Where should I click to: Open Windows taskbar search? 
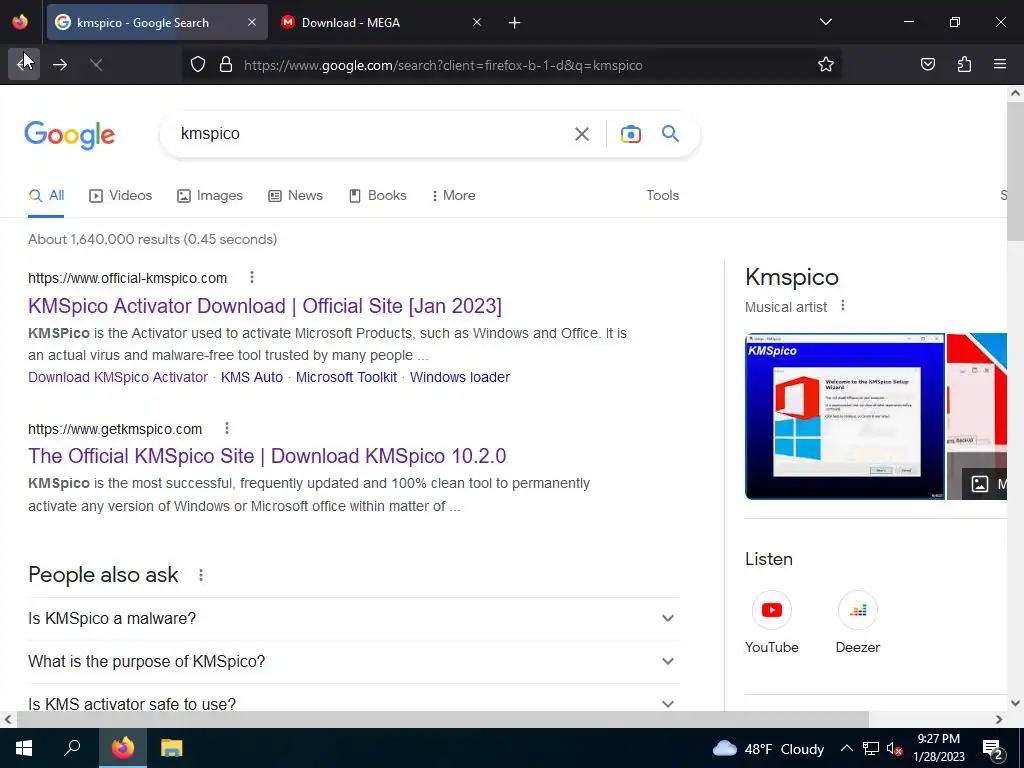(x=72, y=748)
